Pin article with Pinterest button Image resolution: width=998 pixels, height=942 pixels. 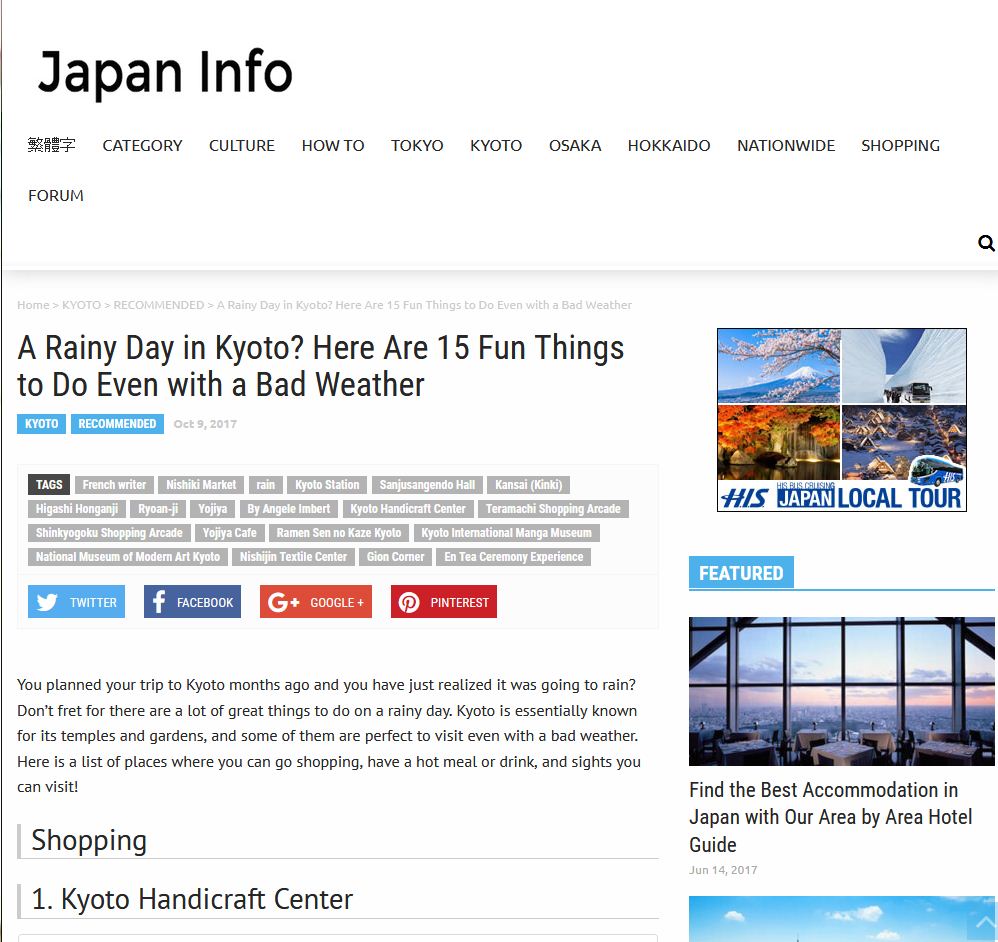coord(444,601)
